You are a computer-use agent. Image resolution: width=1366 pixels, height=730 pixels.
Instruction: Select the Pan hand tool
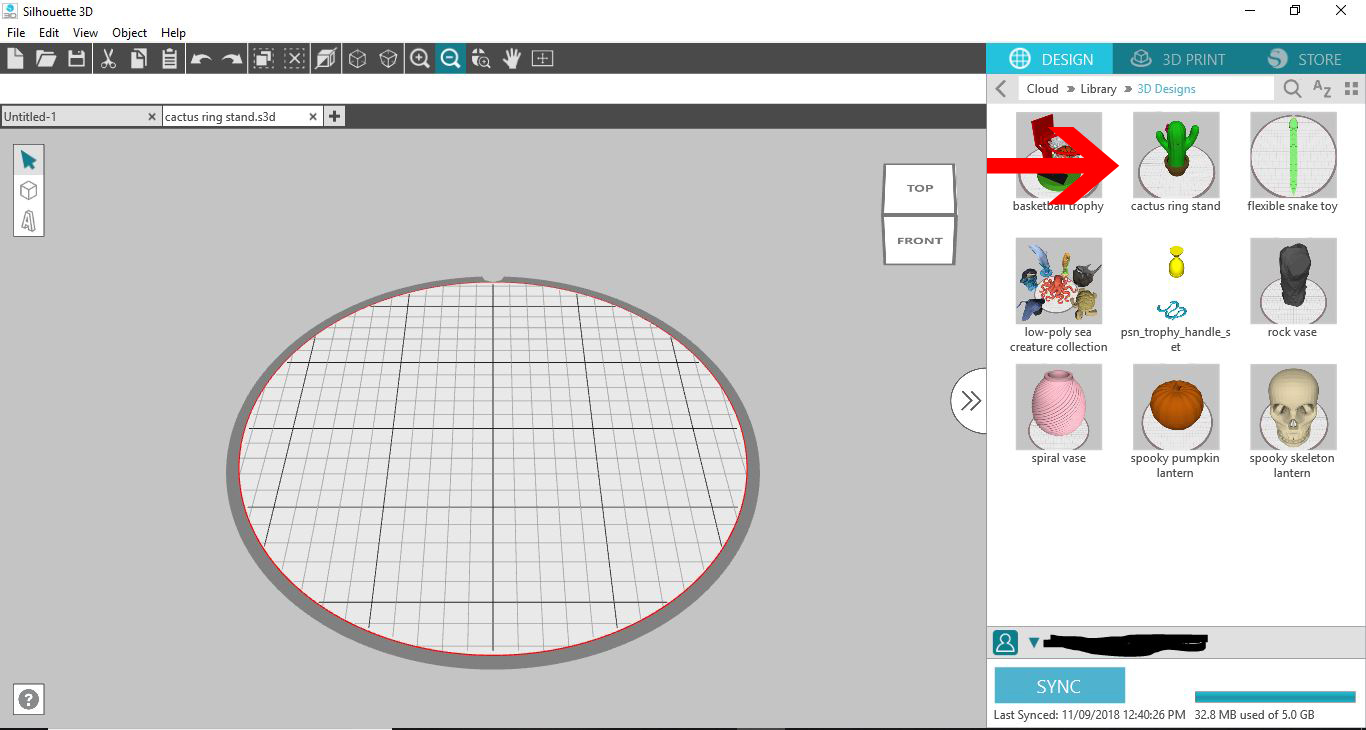coord(512,59)
